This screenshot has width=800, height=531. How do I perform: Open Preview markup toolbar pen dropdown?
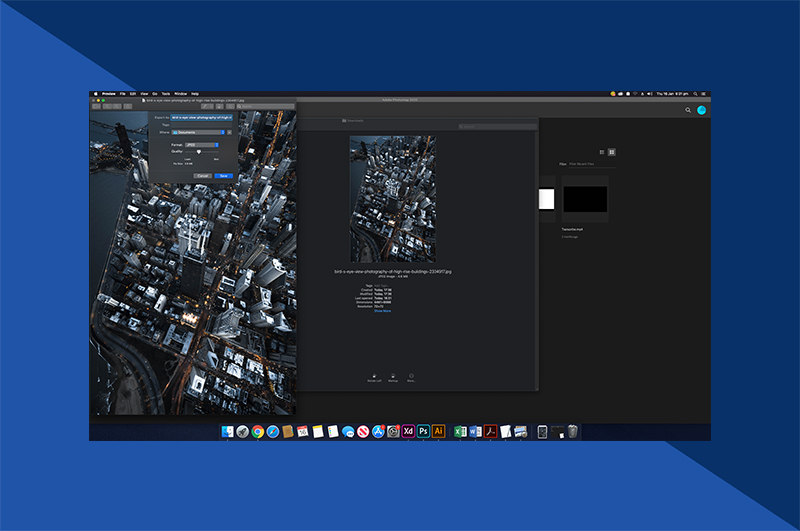pos(207,107)
